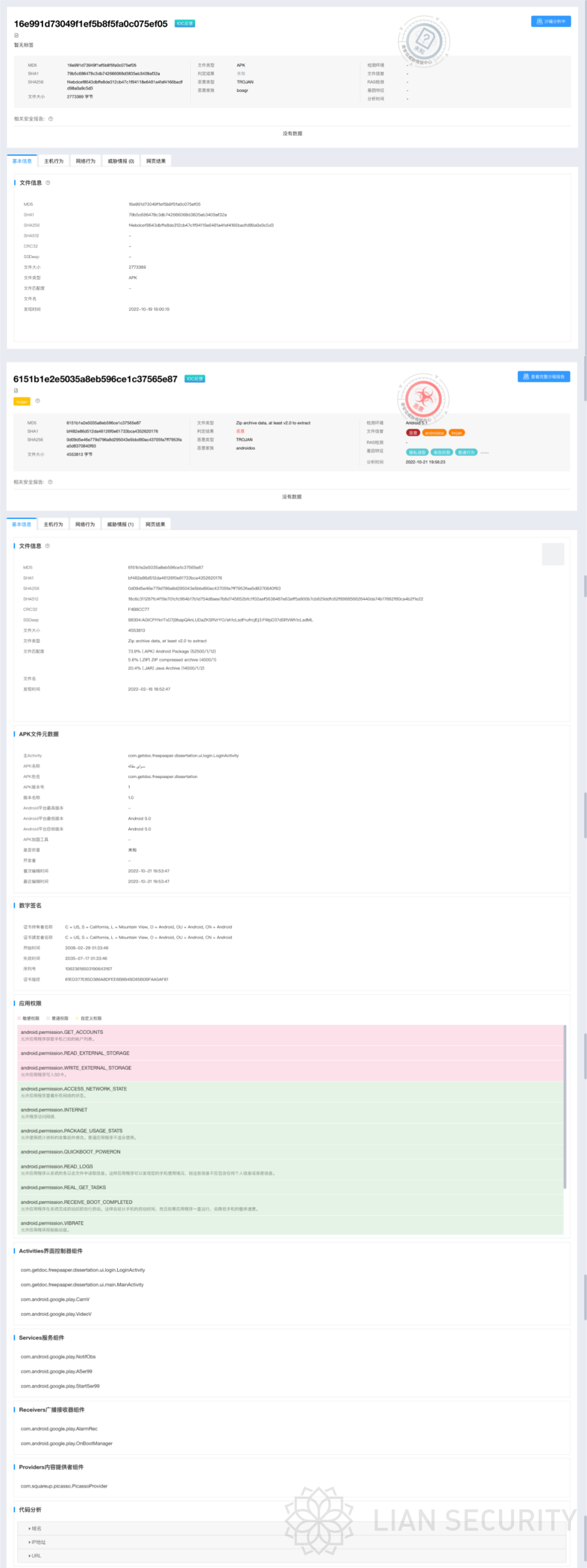Viewport: 587px width, 1568px height.
Task: Select 基本信息 tab of first sample
Action: 22,161
